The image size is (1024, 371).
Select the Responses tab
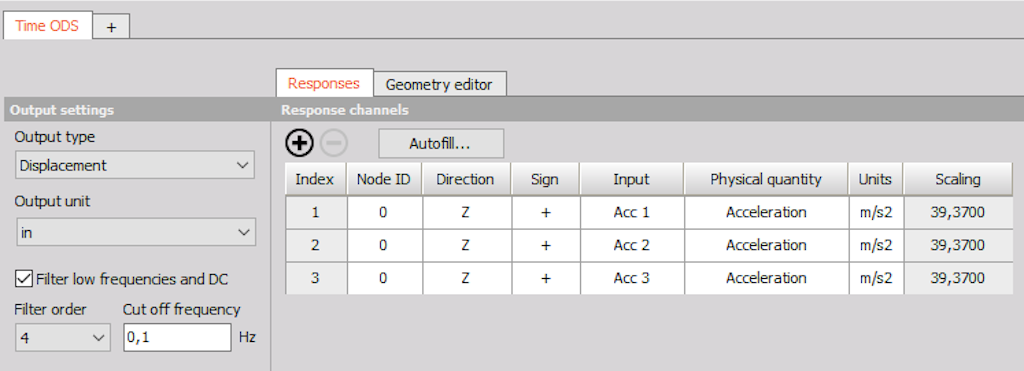click(x=324, y=83)
